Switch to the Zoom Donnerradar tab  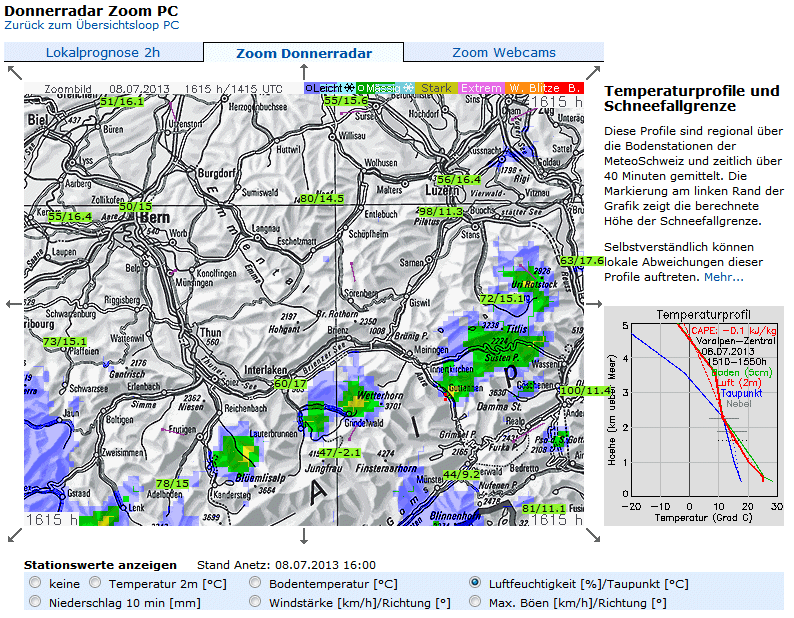click(x=304, y=53)
